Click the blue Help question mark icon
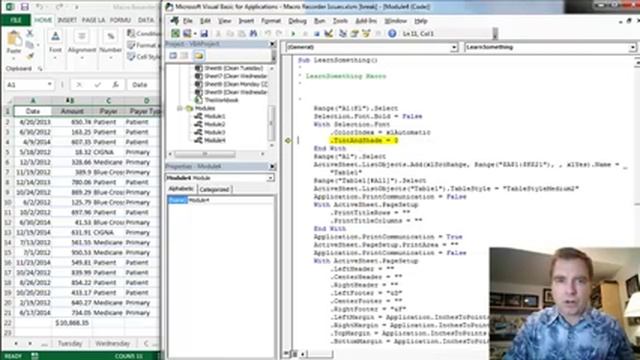 click(392, 33)
